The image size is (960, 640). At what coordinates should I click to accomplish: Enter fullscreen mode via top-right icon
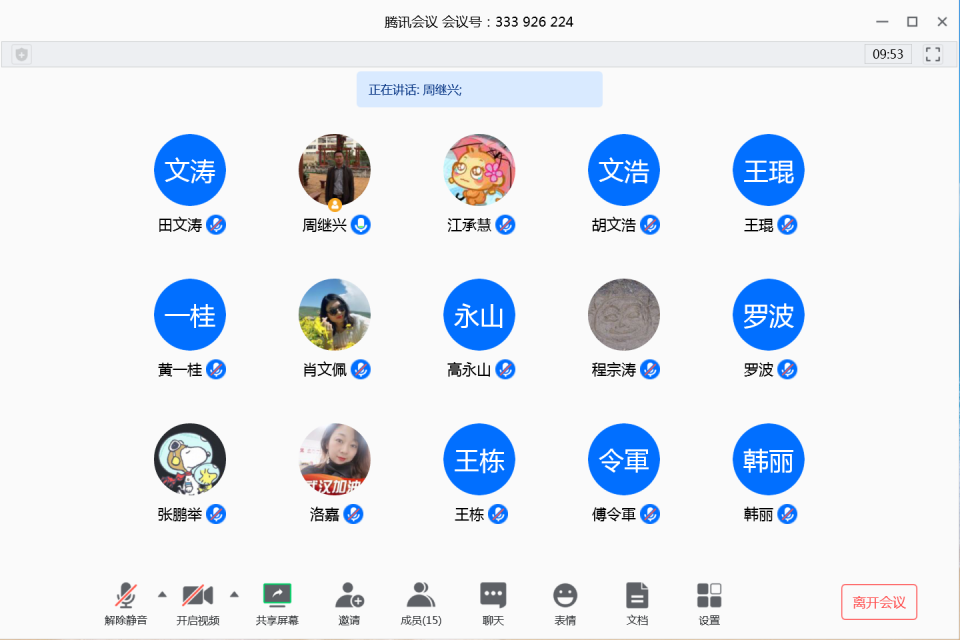click(x=932, y=54)
